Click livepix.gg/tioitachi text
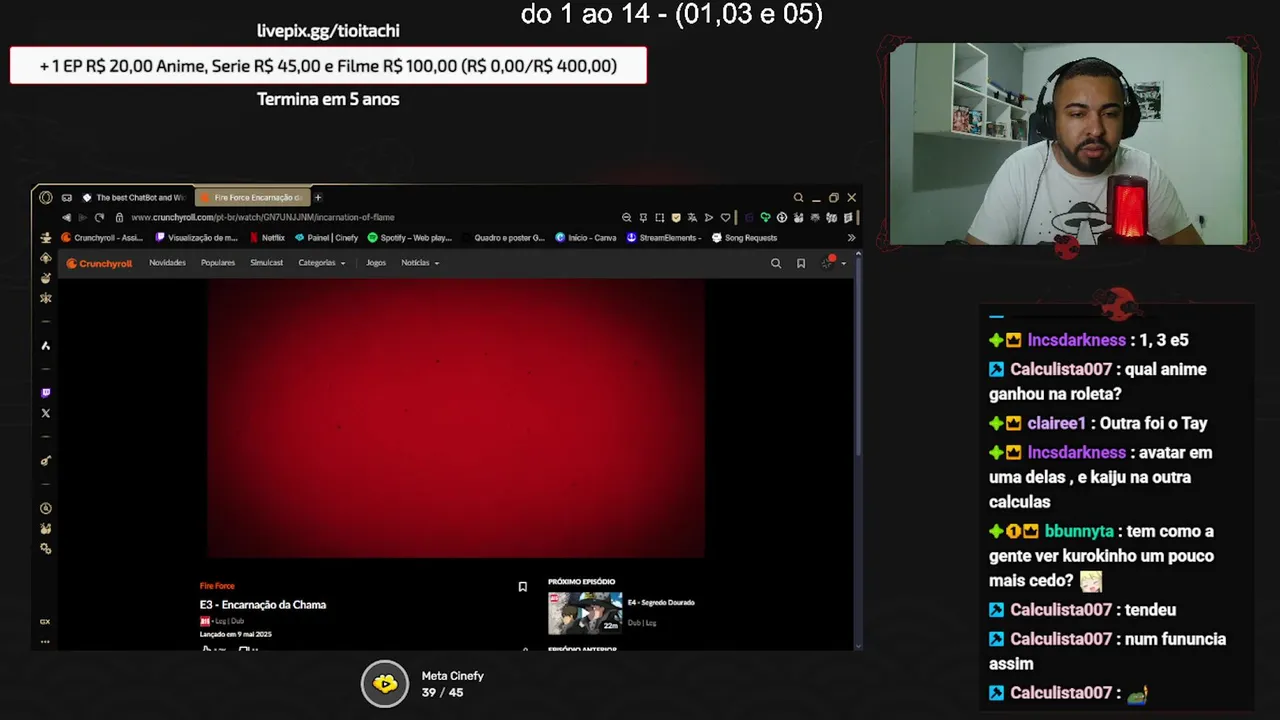Image resolution: width=1280 pixels, height=720 pixels. pos(328,31)
